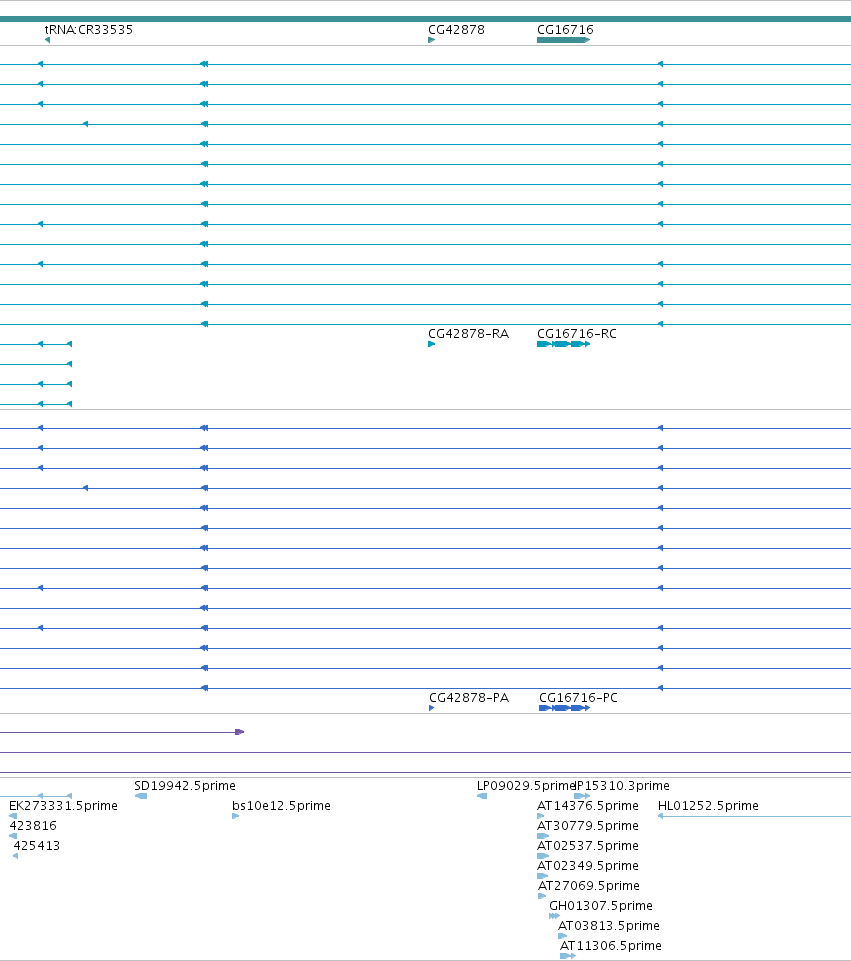Select the AT27069.5prime EST label
Screen dimensions: 851x961
589,886
